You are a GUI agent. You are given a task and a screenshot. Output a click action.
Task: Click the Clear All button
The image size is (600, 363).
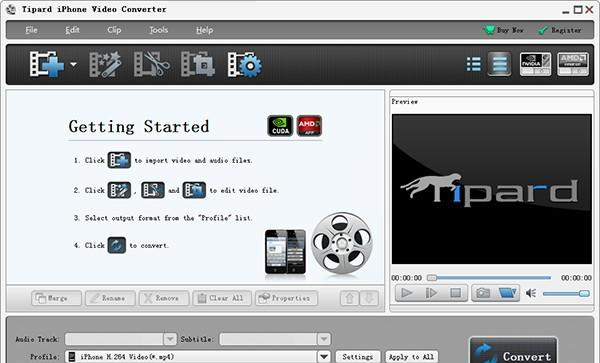click(x=222, y=298)
